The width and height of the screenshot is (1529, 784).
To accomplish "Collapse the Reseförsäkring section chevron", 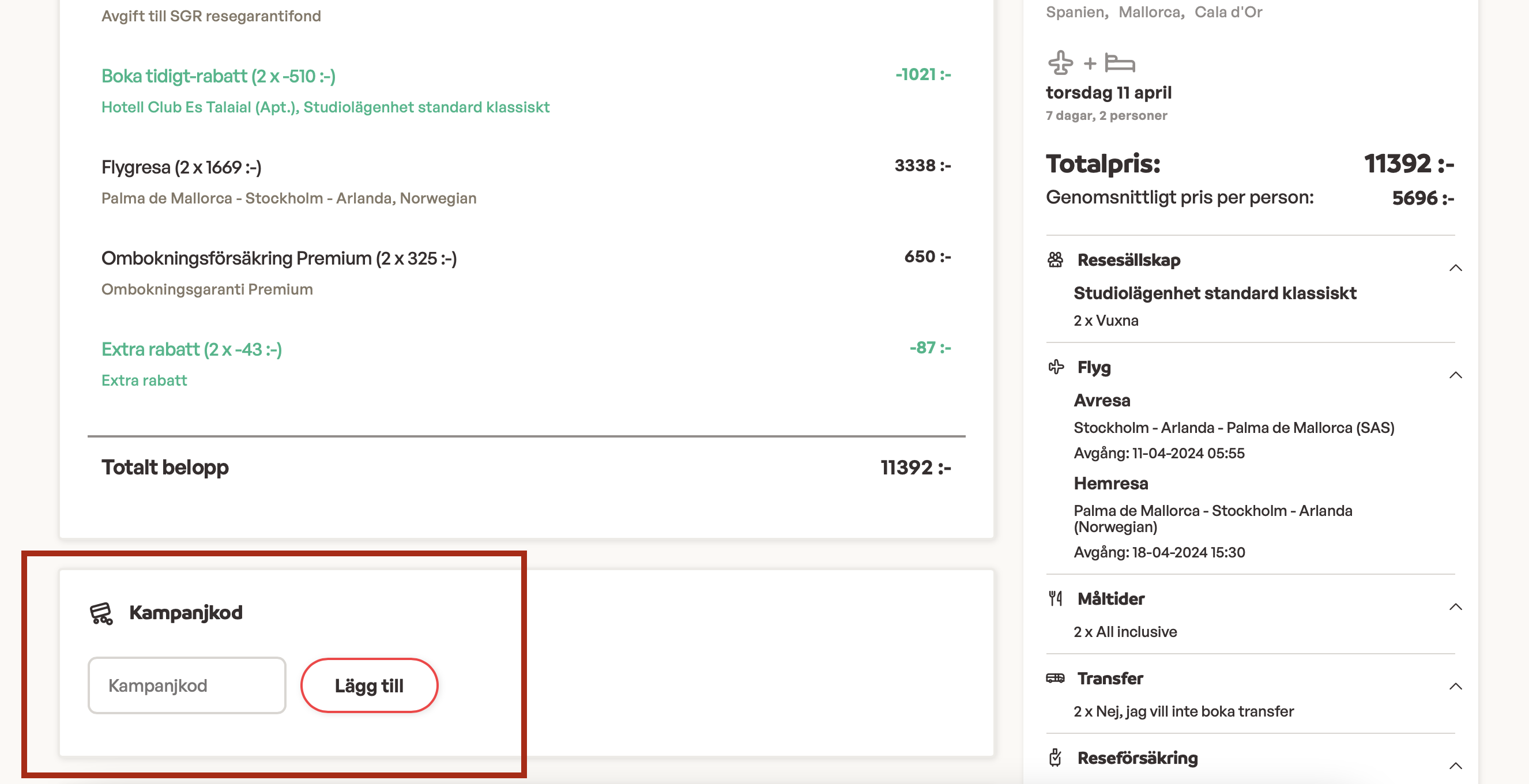I will [x=1455, y=766].
